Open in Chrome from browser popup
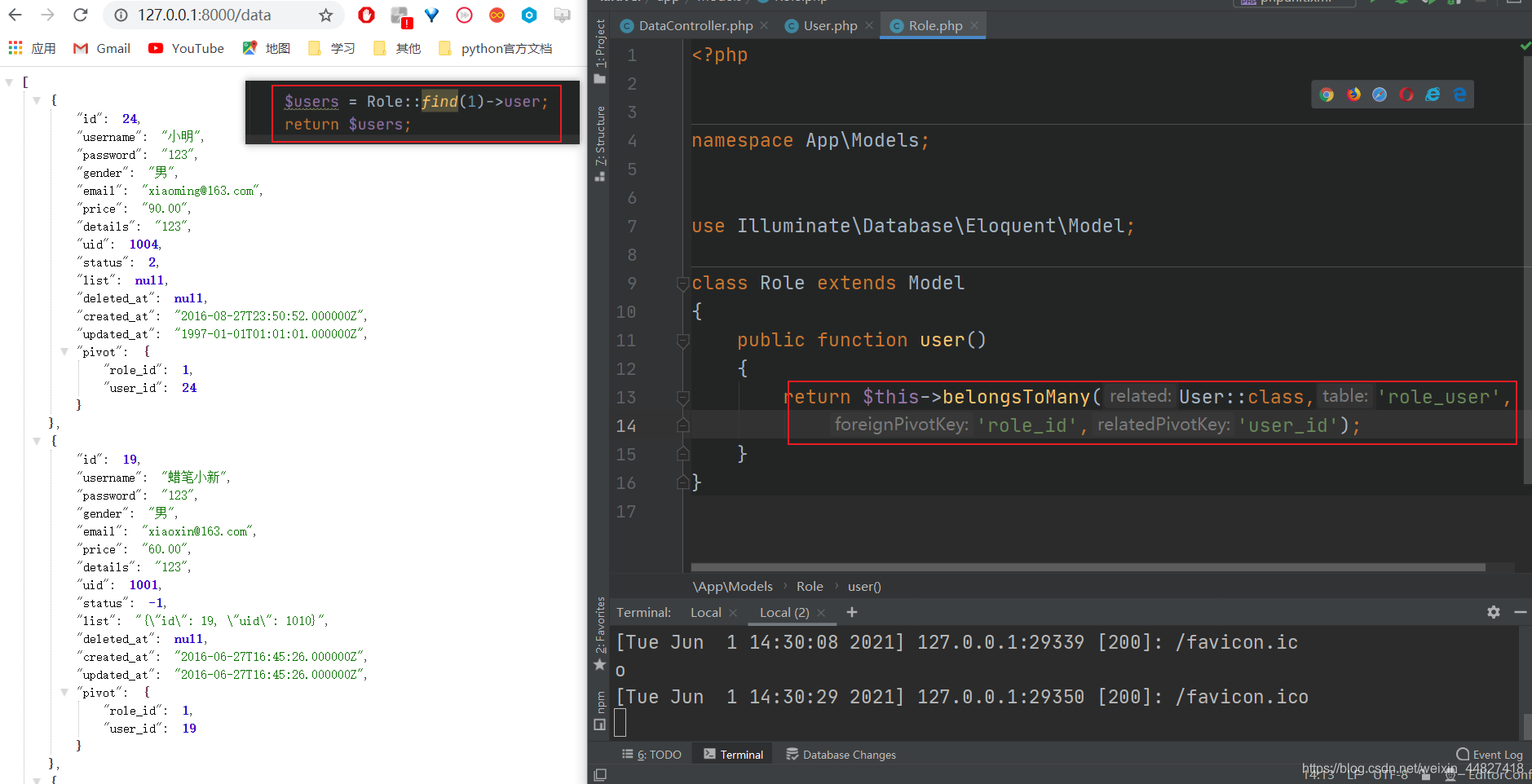This screenshot has height=784, width=1532. [1327, 95]
